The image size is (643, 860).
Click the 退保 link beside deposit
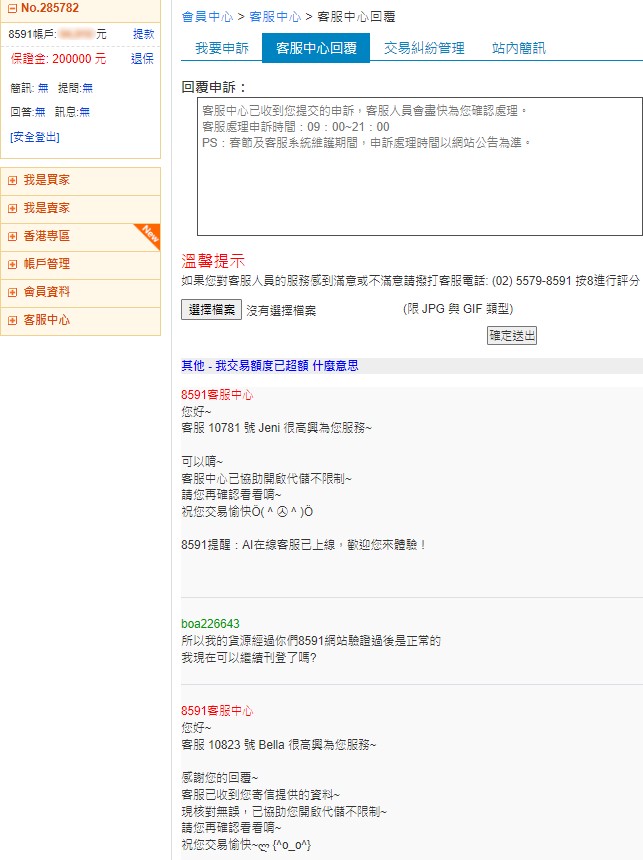tap(143, 59)
